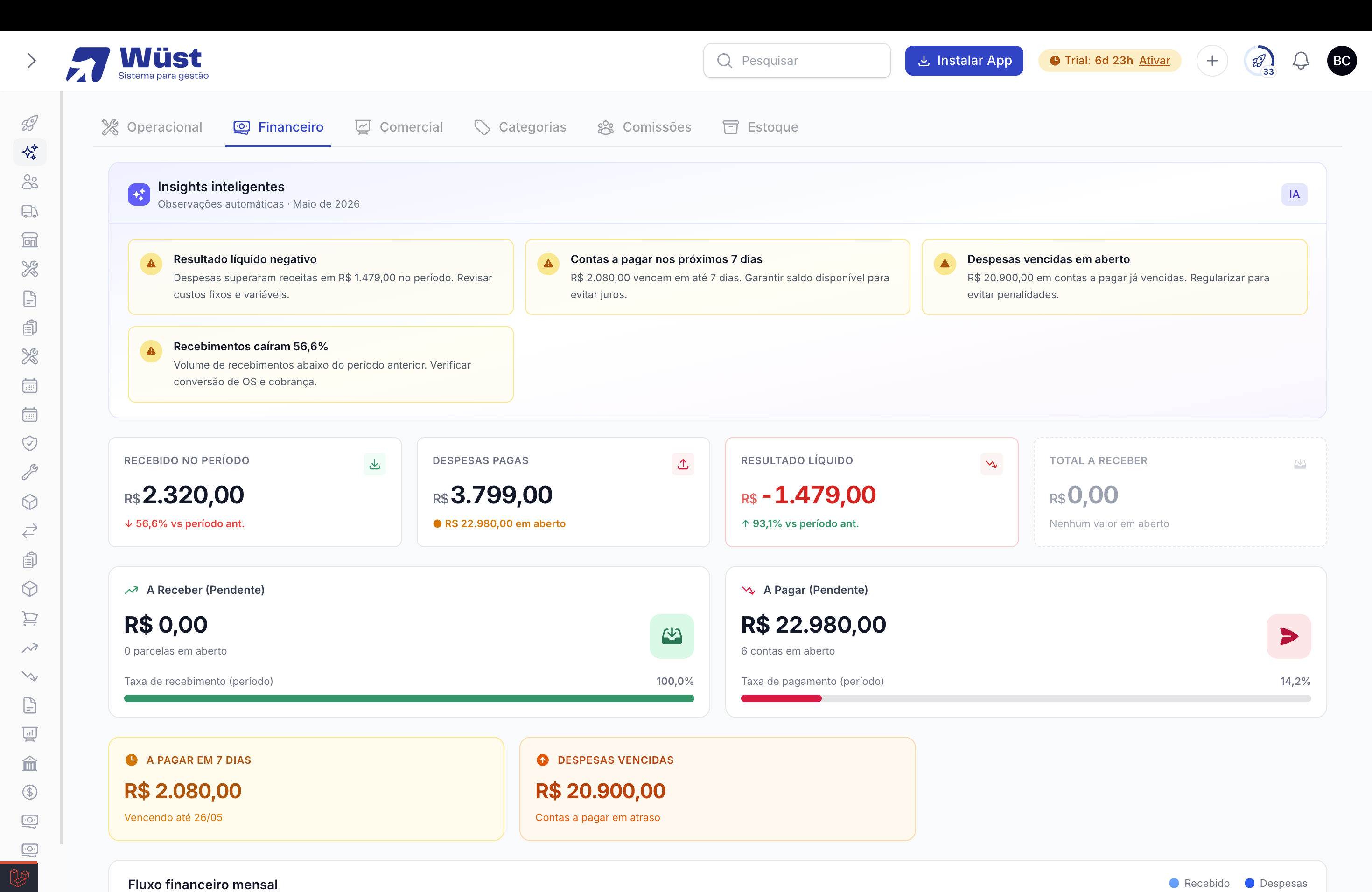1372x892 pixels.
Task: Open the BC user avatar menu
Action: pos(1342,61)
